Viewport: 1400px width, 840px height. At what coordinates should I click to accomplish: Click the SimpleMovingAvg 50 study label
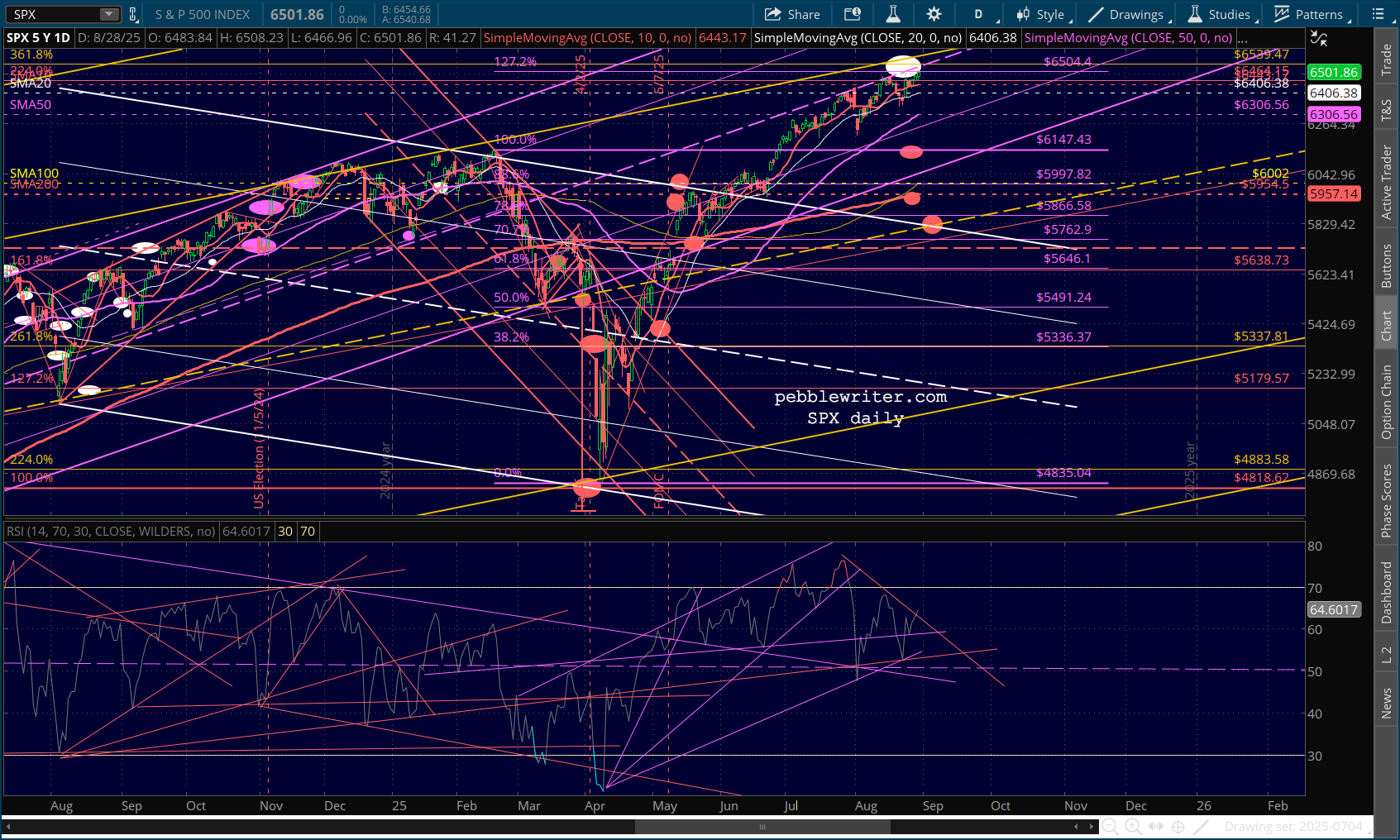(1128, 38)
